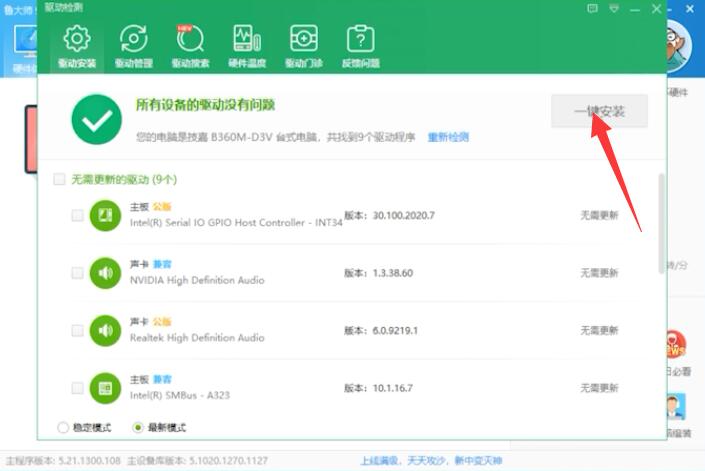Click the board icon beside Intel SMBus
The width and height of the screenshot is (705, 471).
point(106,388)
